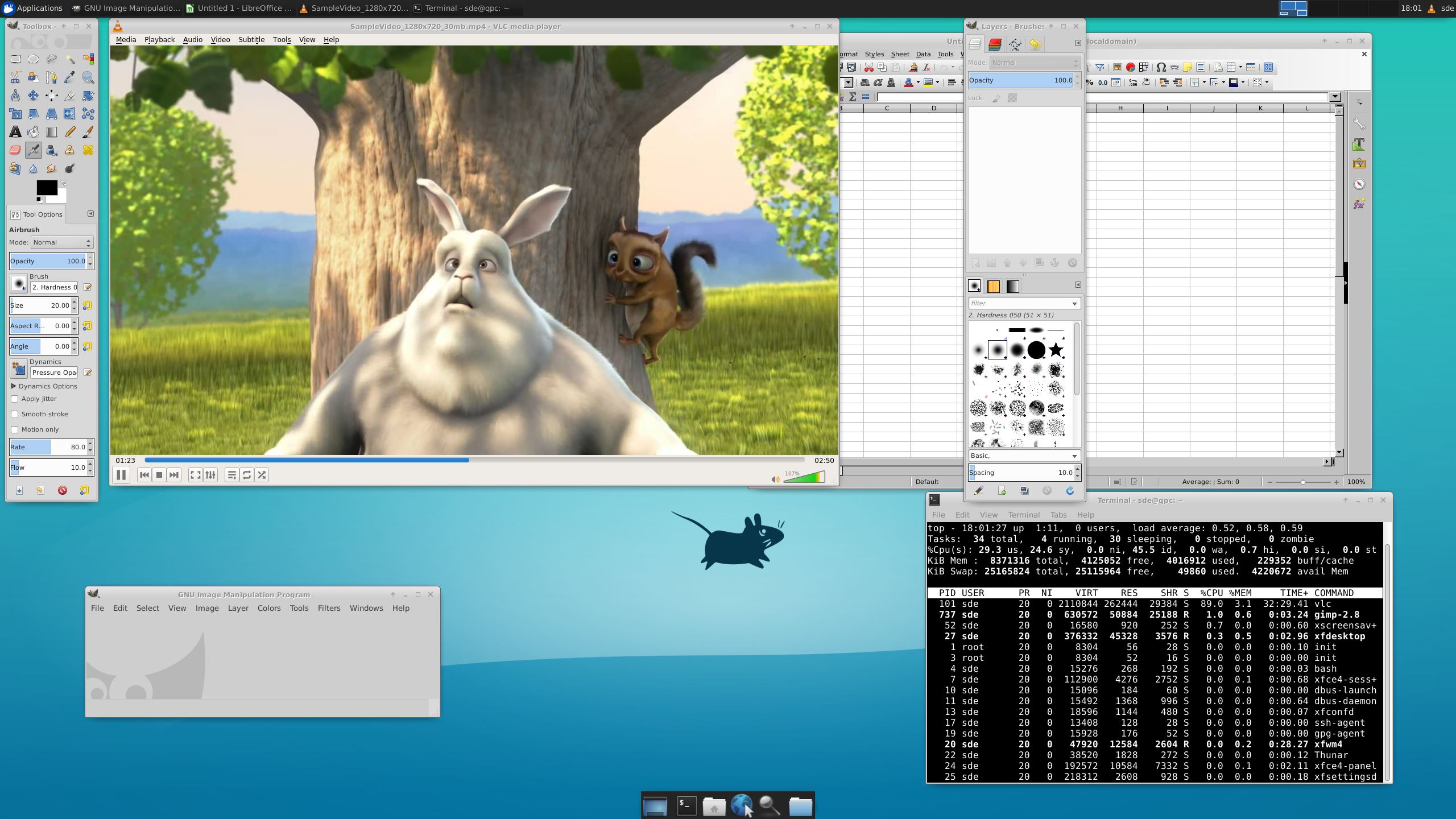Screen dimensions: 1456x819
Task: Select the Flip tool
Action: tap(70, 114)
